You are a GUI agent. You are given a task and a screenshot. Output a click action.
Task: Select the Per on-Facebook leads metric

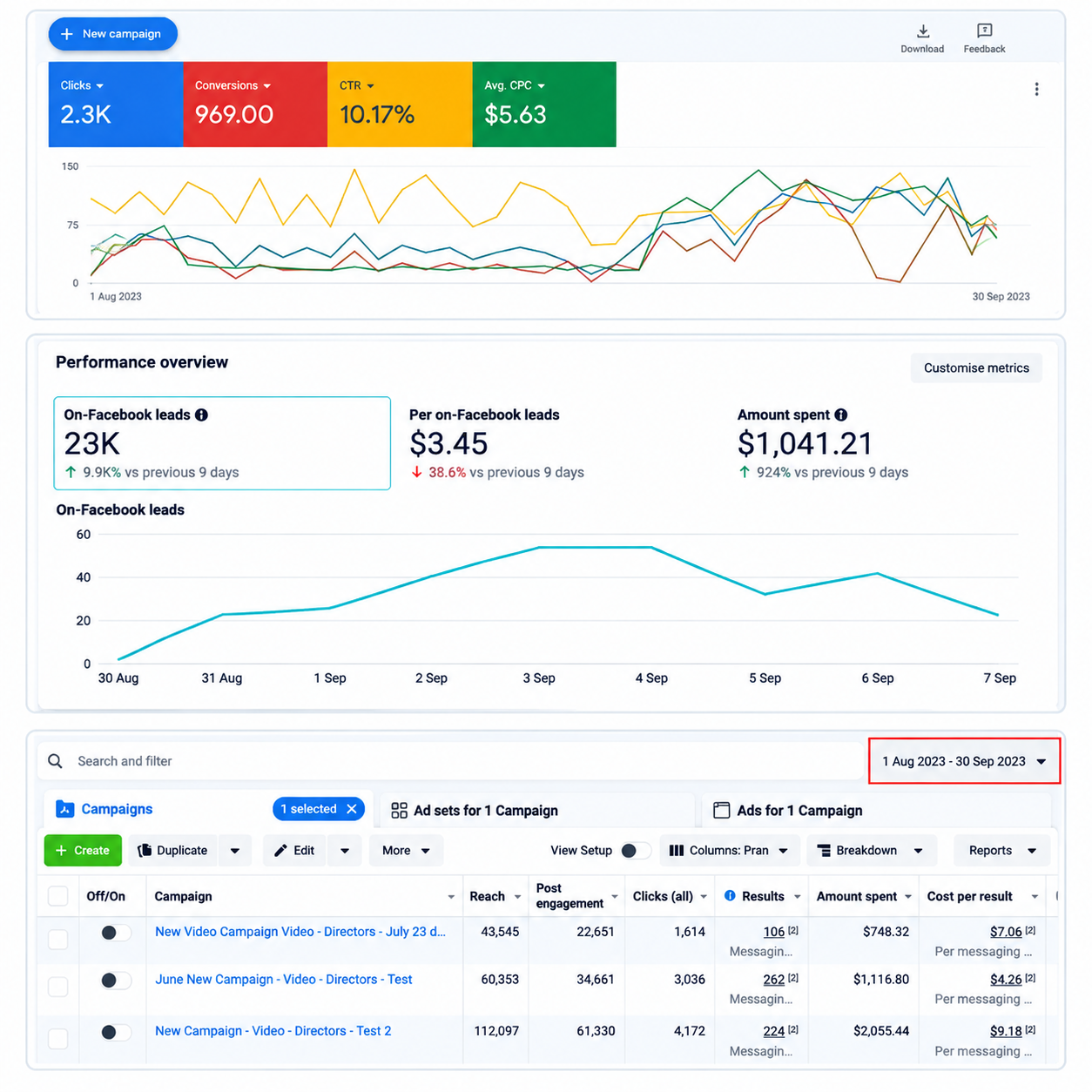497,443
